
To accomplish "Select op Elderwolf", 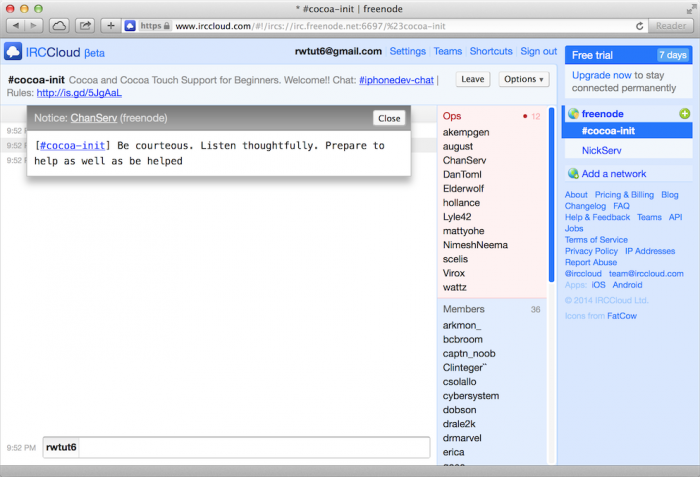I will pyautogui.click(x=463, y=188).
